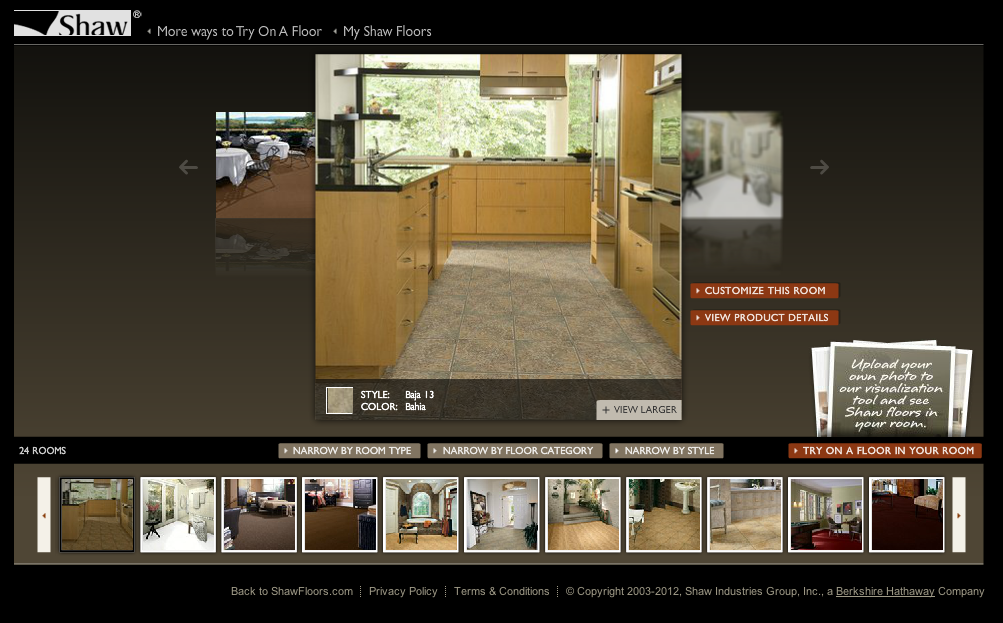Open the My Shaw Floors menu

[386, 31]
